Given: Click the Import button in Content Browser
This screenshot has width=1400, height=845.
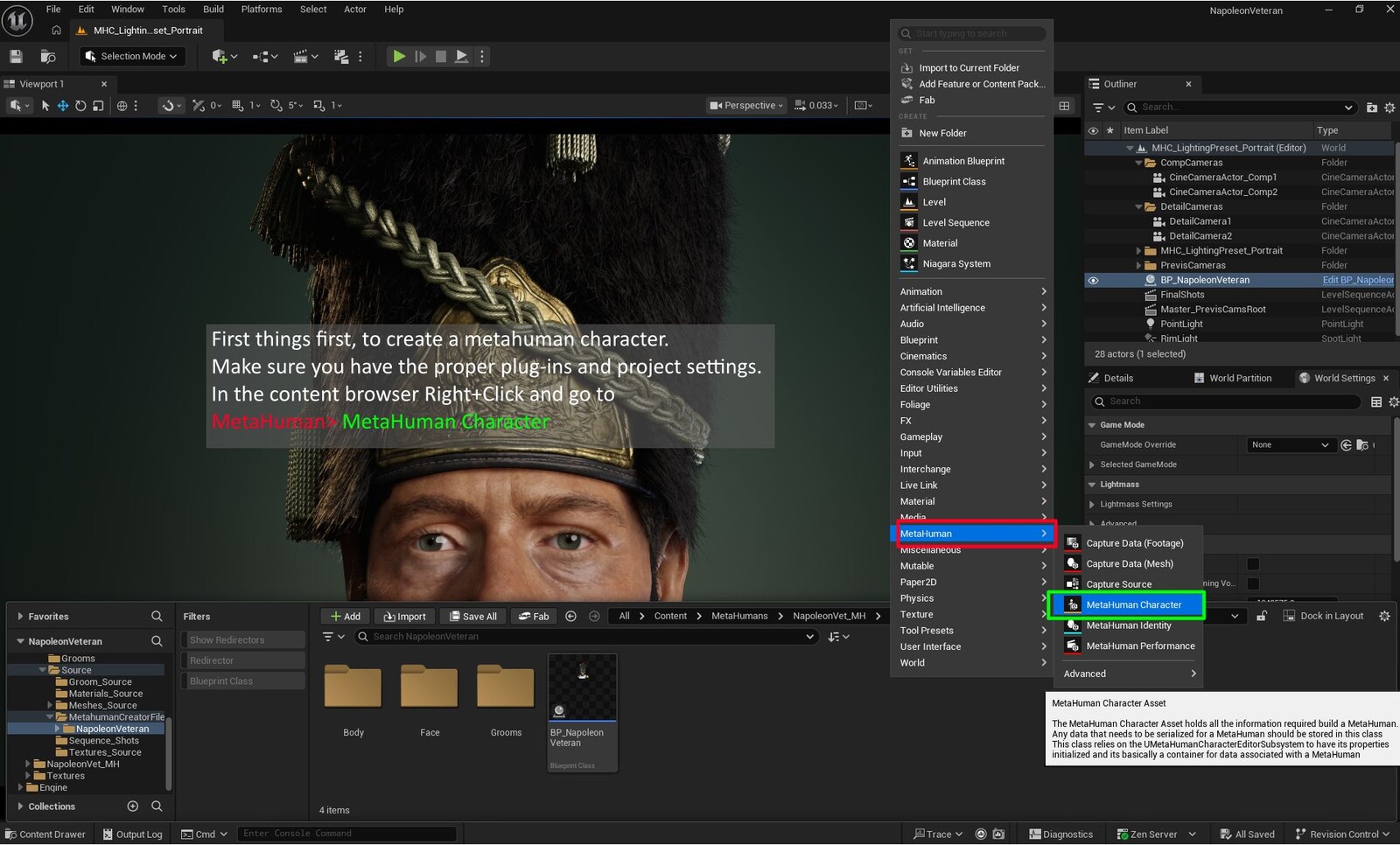Looking at the screenshot, I should tap(405, 617).
